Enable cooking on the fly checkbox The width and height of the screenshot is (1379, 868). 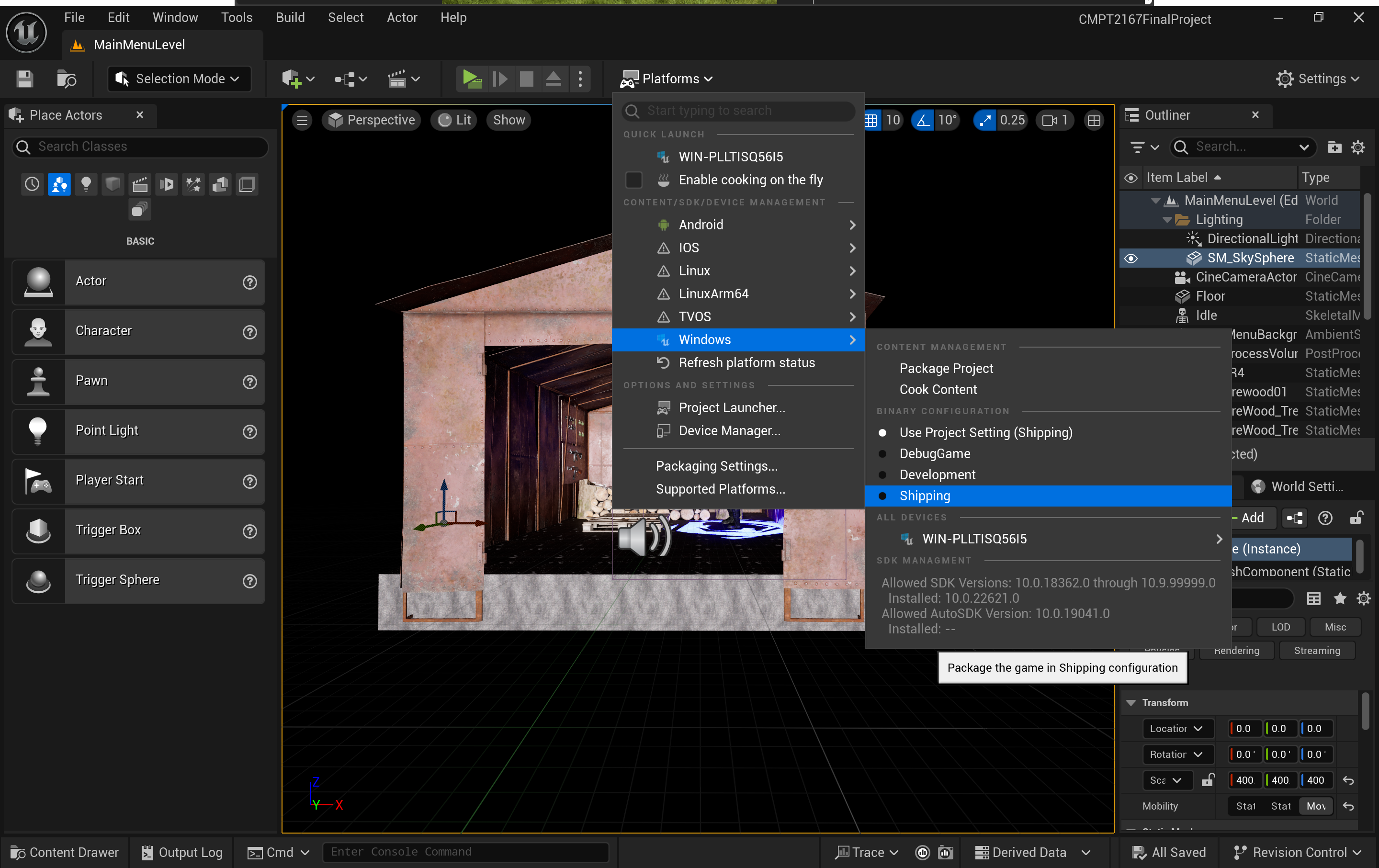(634, 180)
